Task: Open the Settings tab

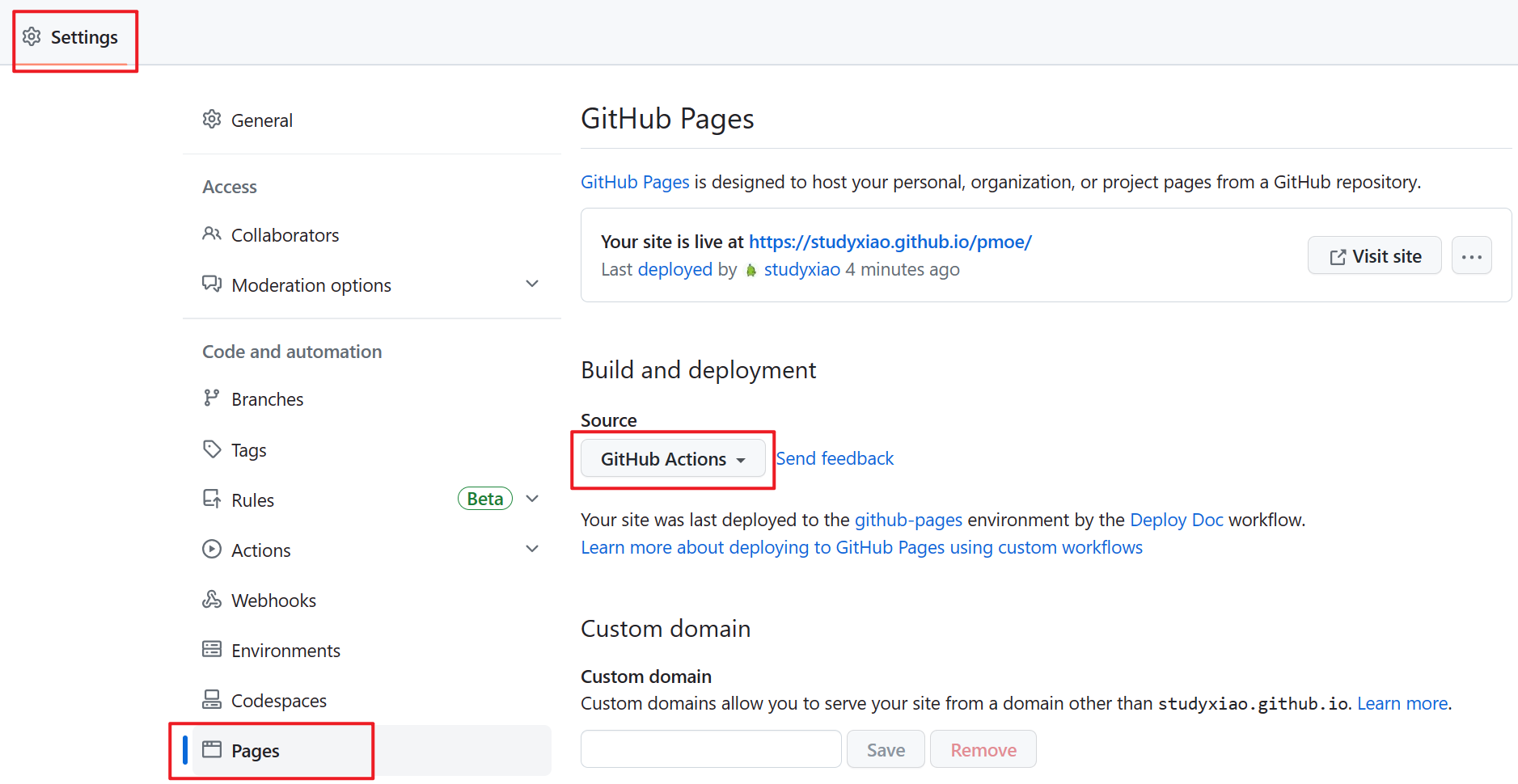Action: click(x=71, y=37)
